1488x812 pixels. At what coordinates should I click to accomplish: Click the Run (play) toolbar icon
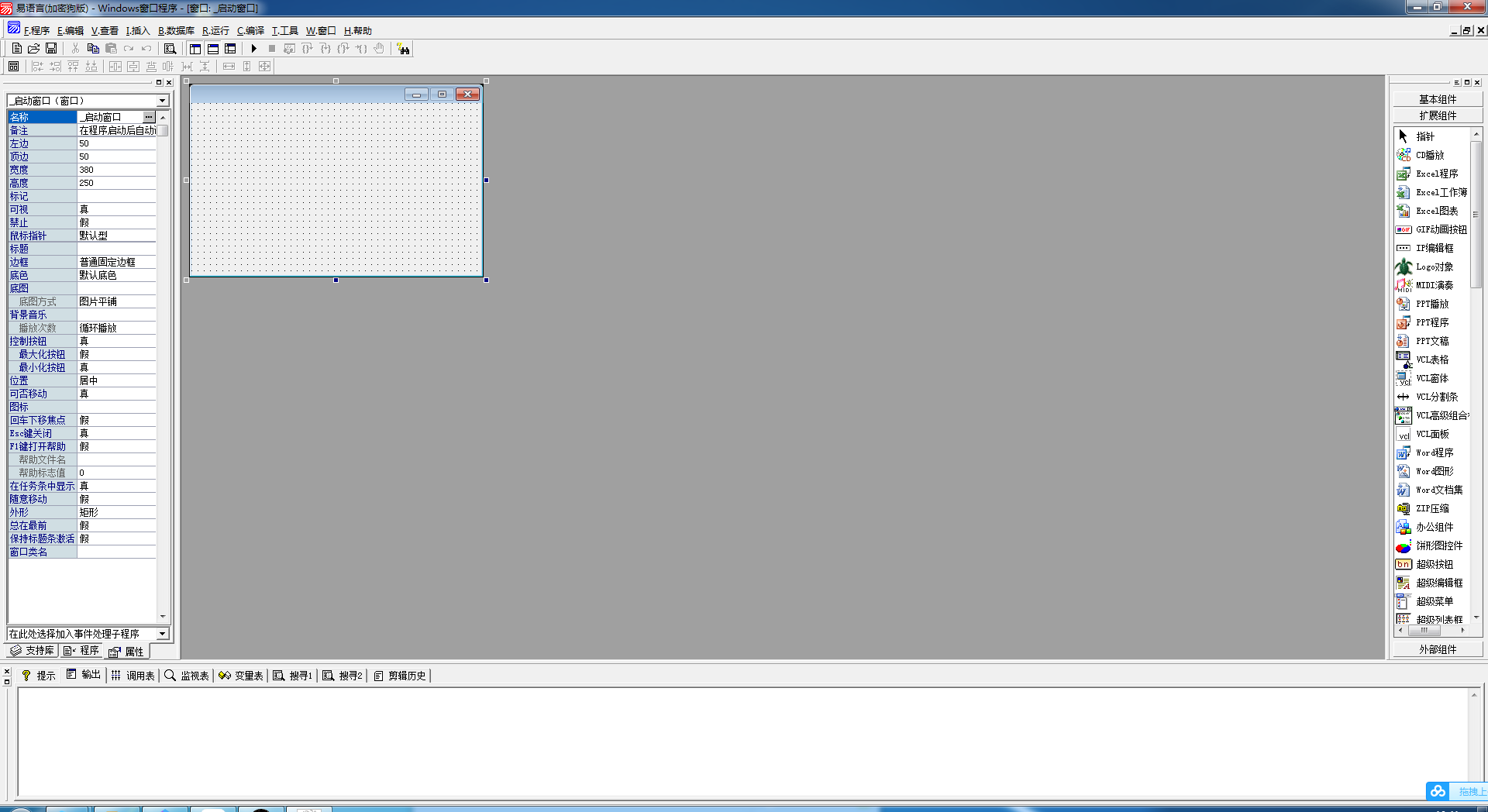(253, 49)
